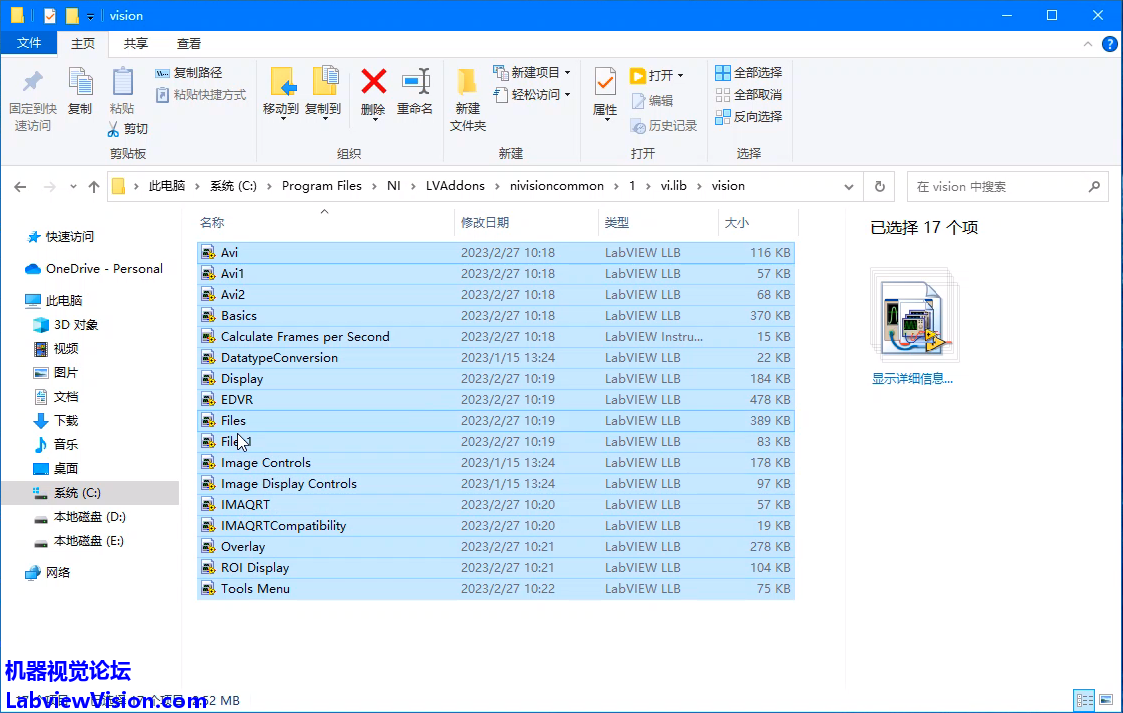
Task: Click the Select None icon
Action: (723, 94)
